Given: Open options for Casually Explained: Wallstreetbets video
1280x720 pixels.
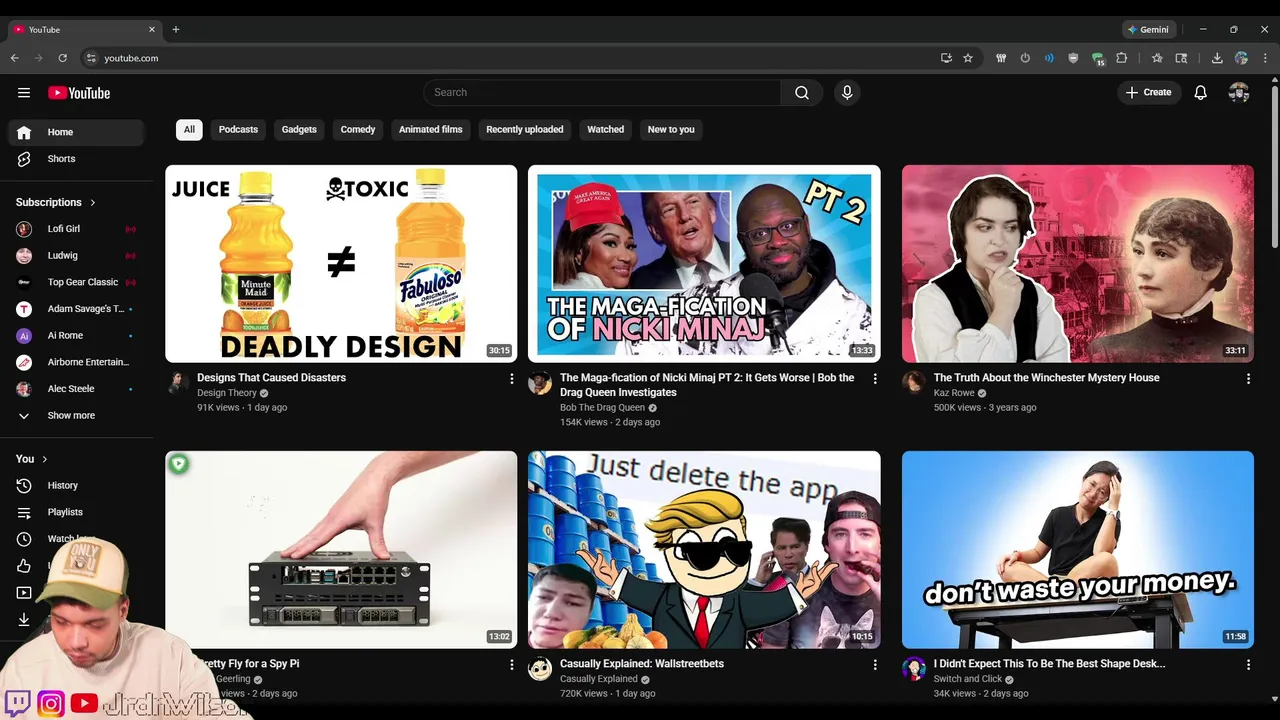Looking at the screenshot, I should click(x=875, y=665).
